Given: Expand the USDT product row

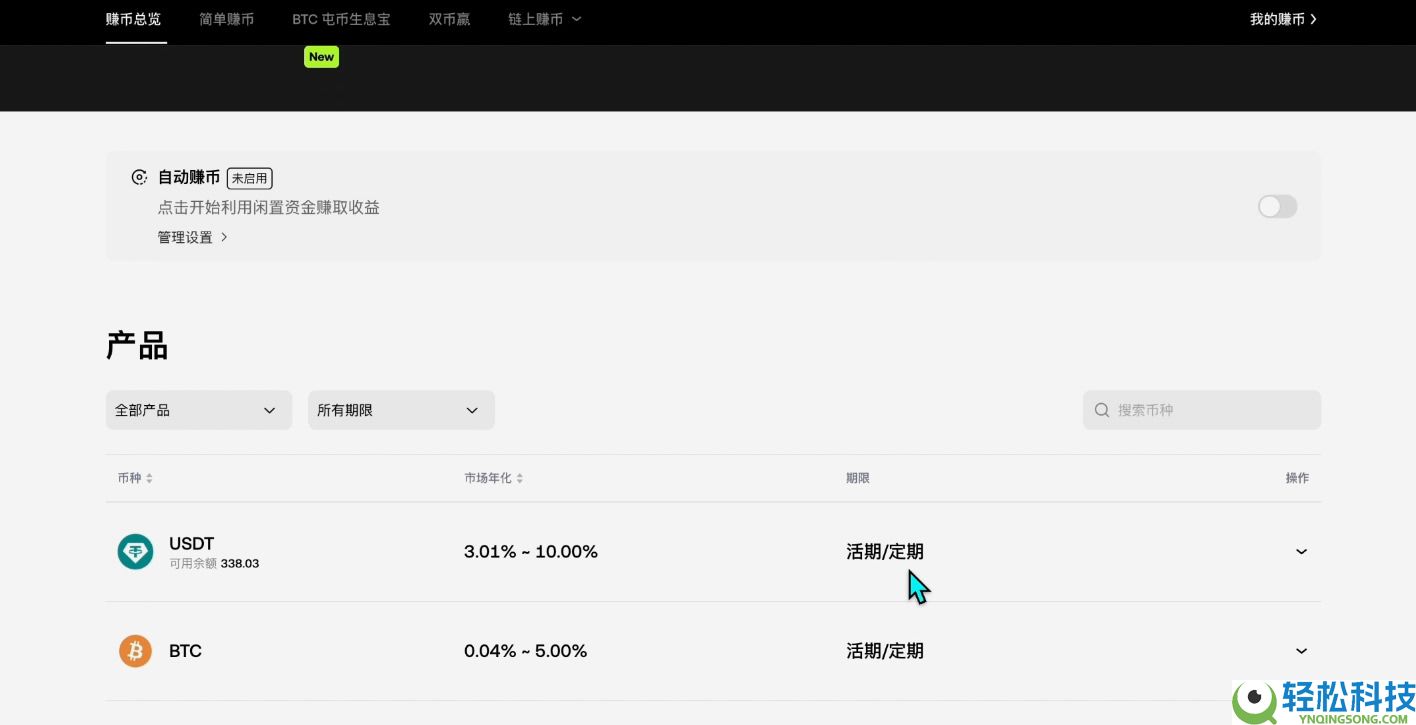Looking at the screenshot, I should [1301, 551].
